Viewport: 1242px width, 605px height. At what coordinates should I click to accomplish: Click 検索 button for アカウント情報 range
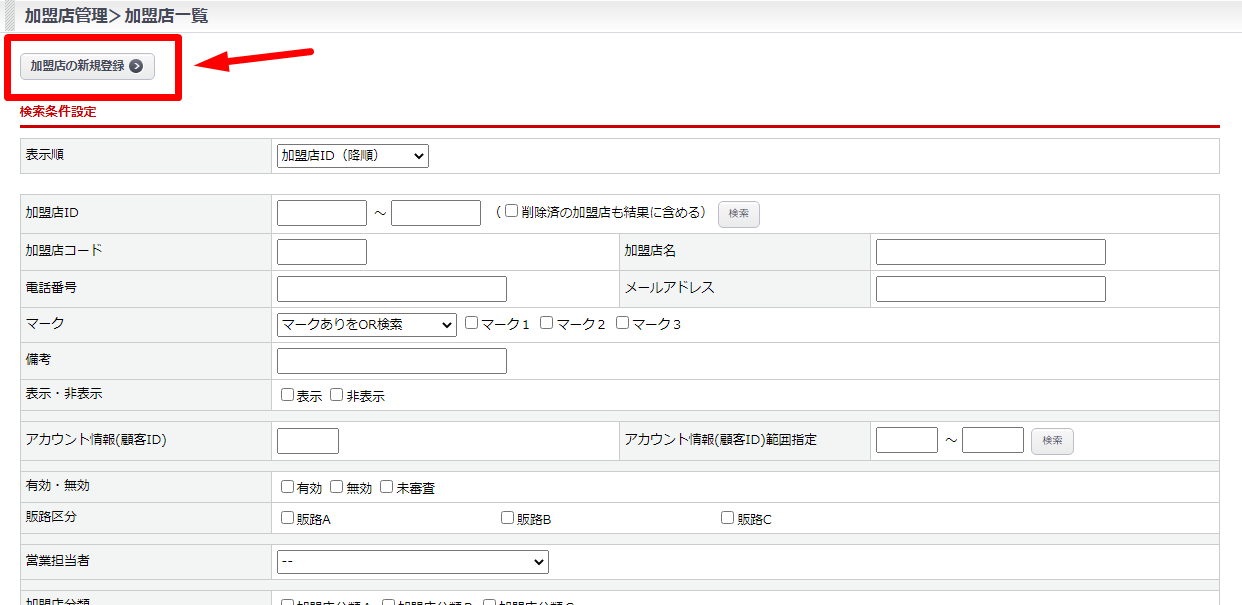click(1052, 441)
